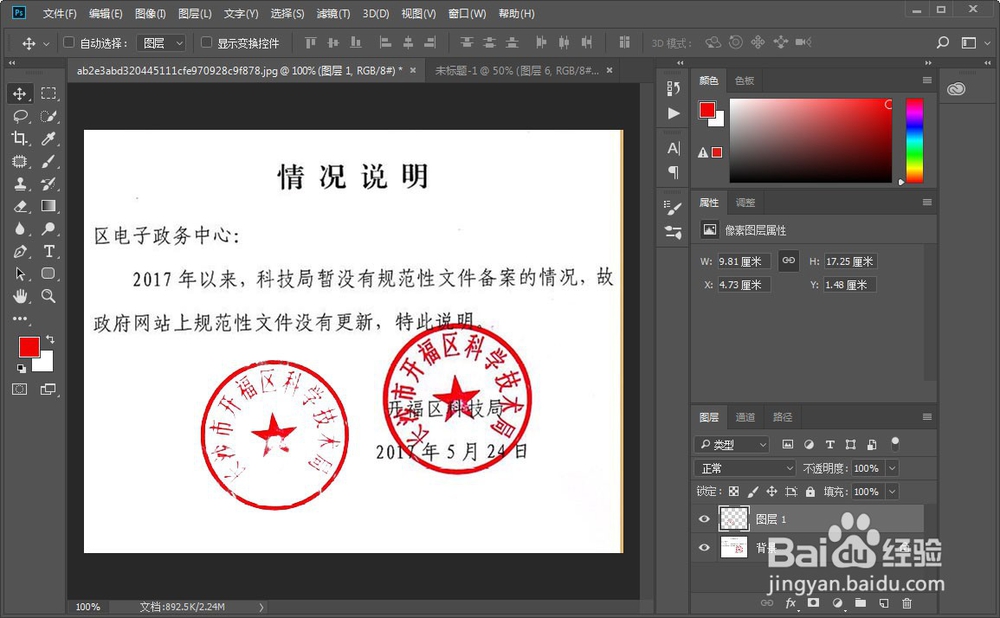The width and height of the screenshot is (1000, 618).
Task: Toggle visibility of the 背景 layer
Action: (703, 547)
